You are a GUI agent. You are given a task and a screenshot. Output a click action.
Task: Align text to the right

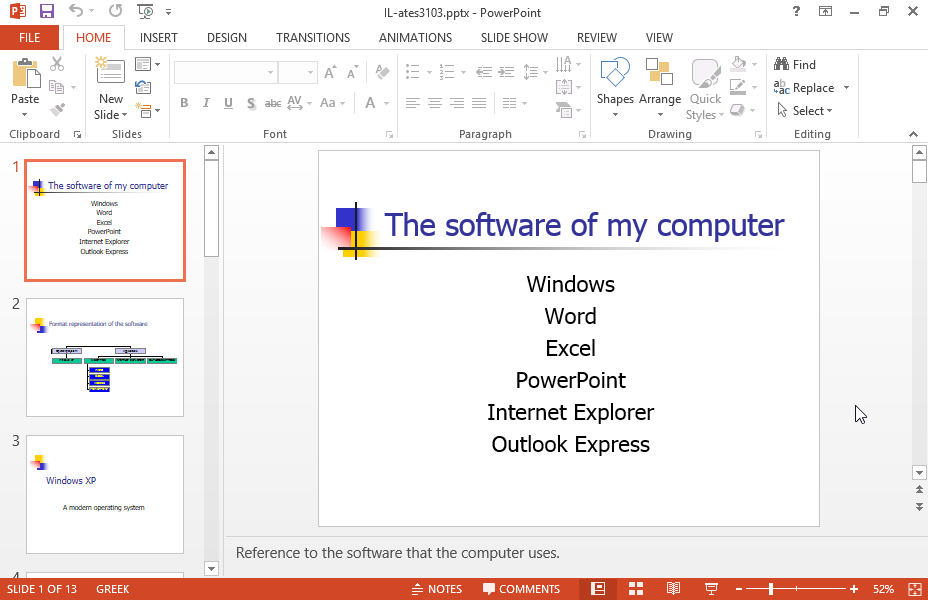(x=457, y=103)
